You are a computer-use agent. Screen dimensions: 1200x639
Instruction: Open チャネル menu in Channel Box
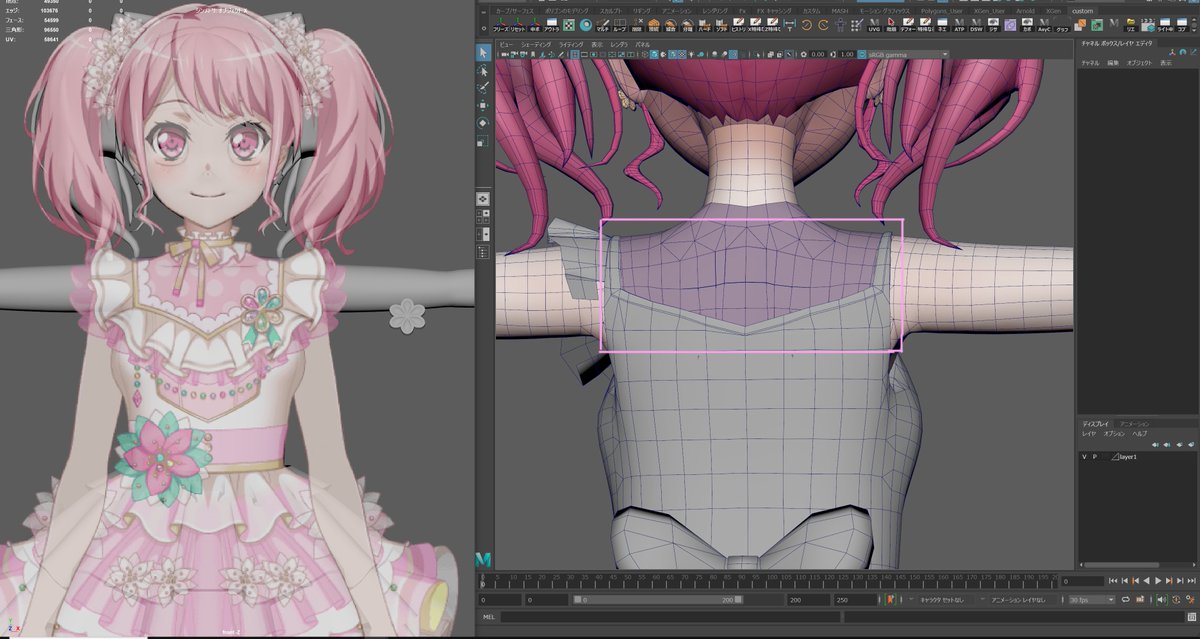click(x=1089, y=63)
